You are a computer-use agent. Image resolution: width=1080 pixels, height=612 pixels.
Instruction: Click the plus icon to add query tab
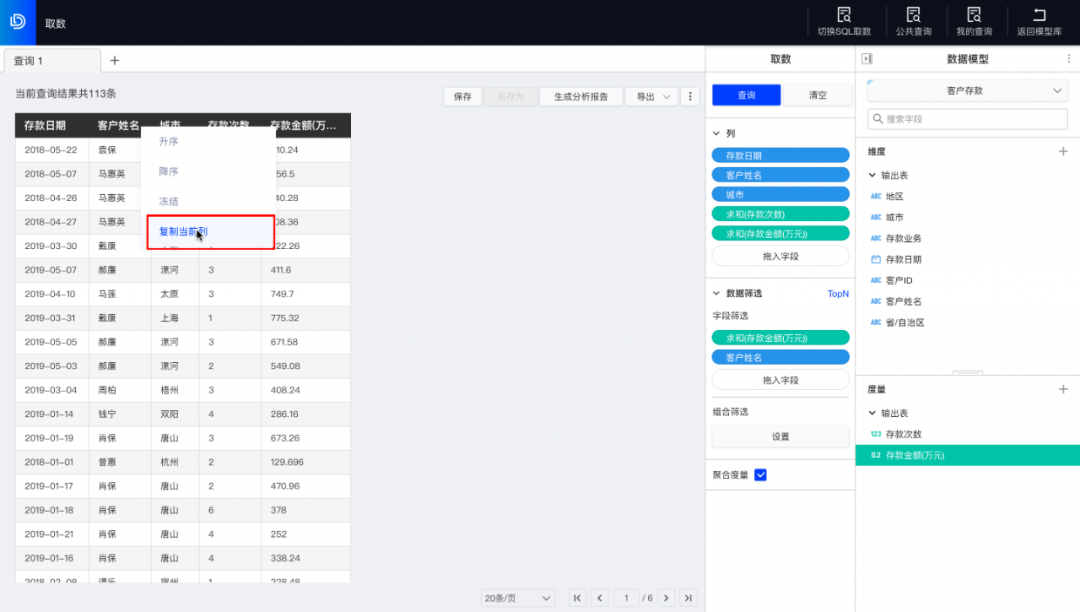tap(114, 60)
